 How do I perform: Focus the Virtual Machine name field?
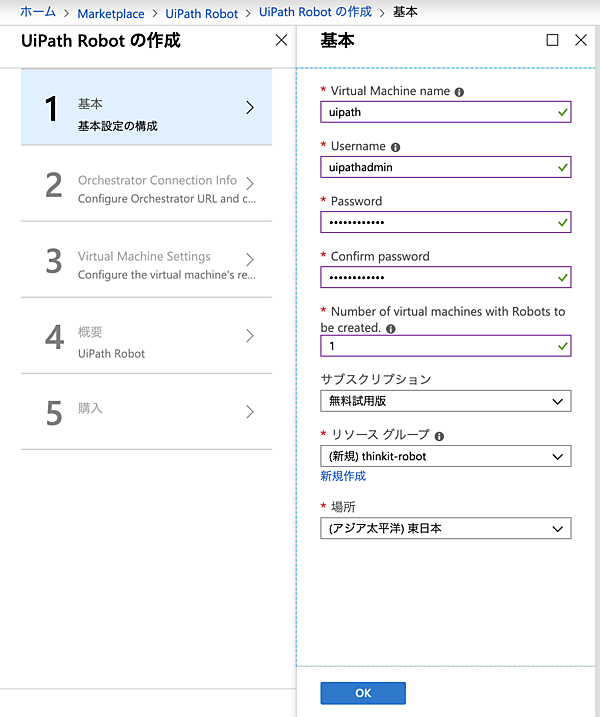tap(445, 112)
